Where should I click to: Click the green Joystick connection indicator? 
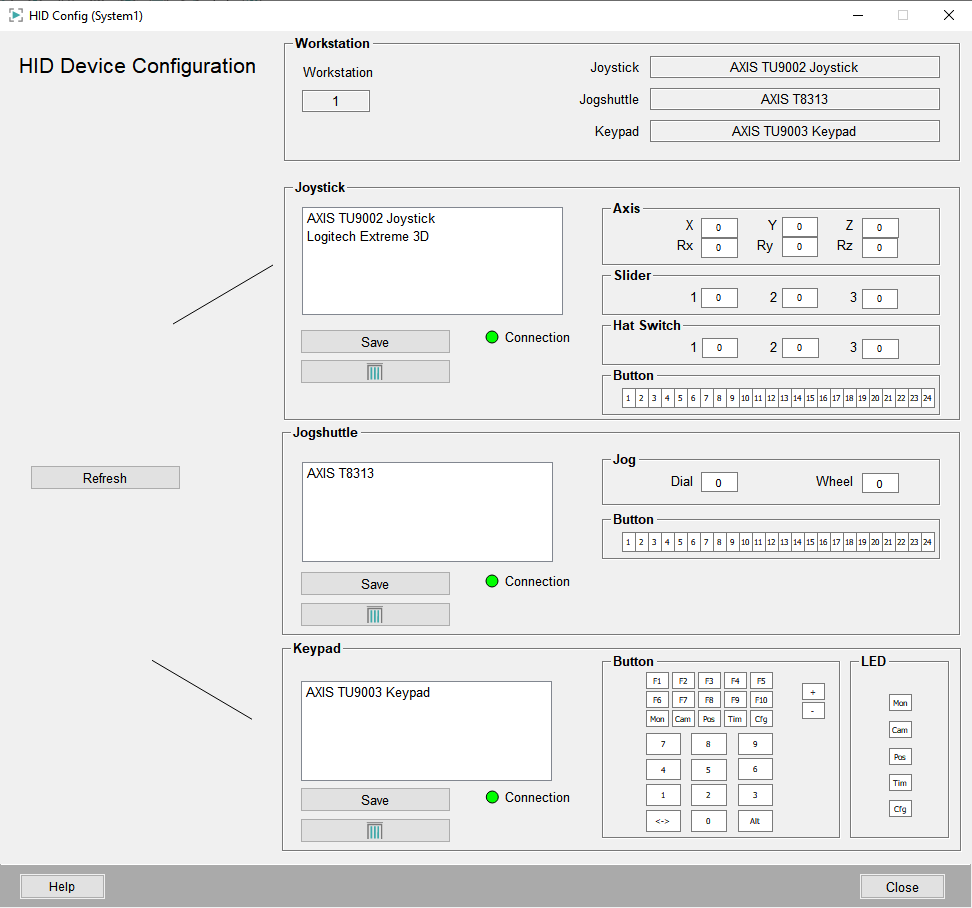tap(492, 338)
